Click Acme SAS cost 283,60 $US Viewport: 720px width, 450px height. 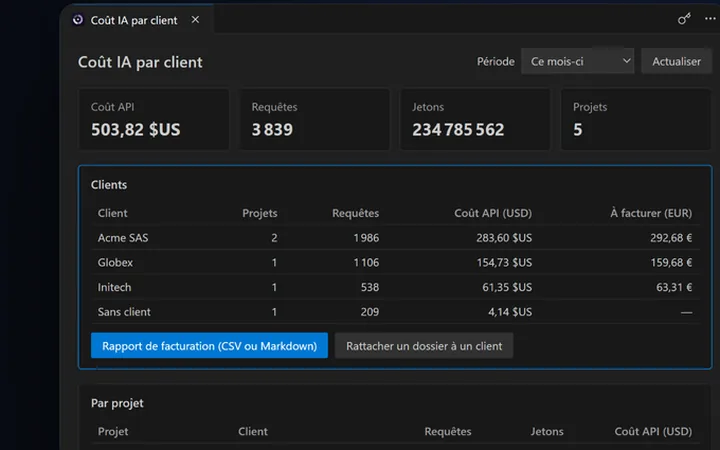(504, 238)
